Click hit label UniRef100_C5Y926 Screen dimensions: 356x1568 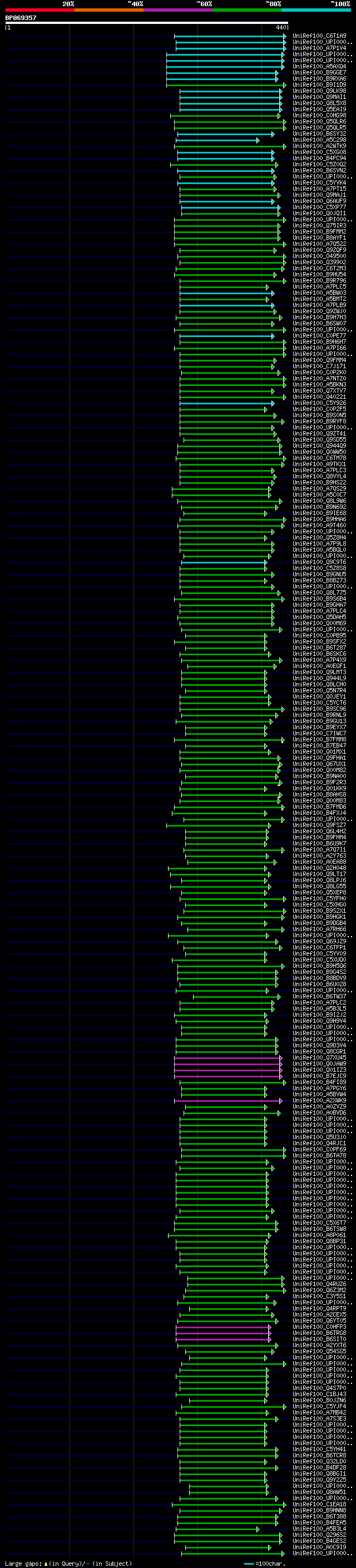(x=319, y=403)
